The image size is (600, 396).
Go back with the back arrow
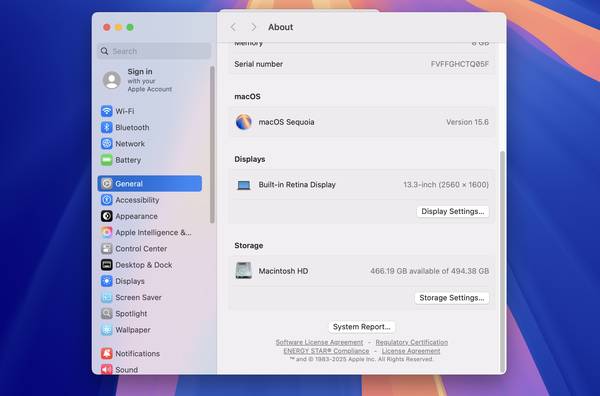pyautogui.click(x=233, y=27)
